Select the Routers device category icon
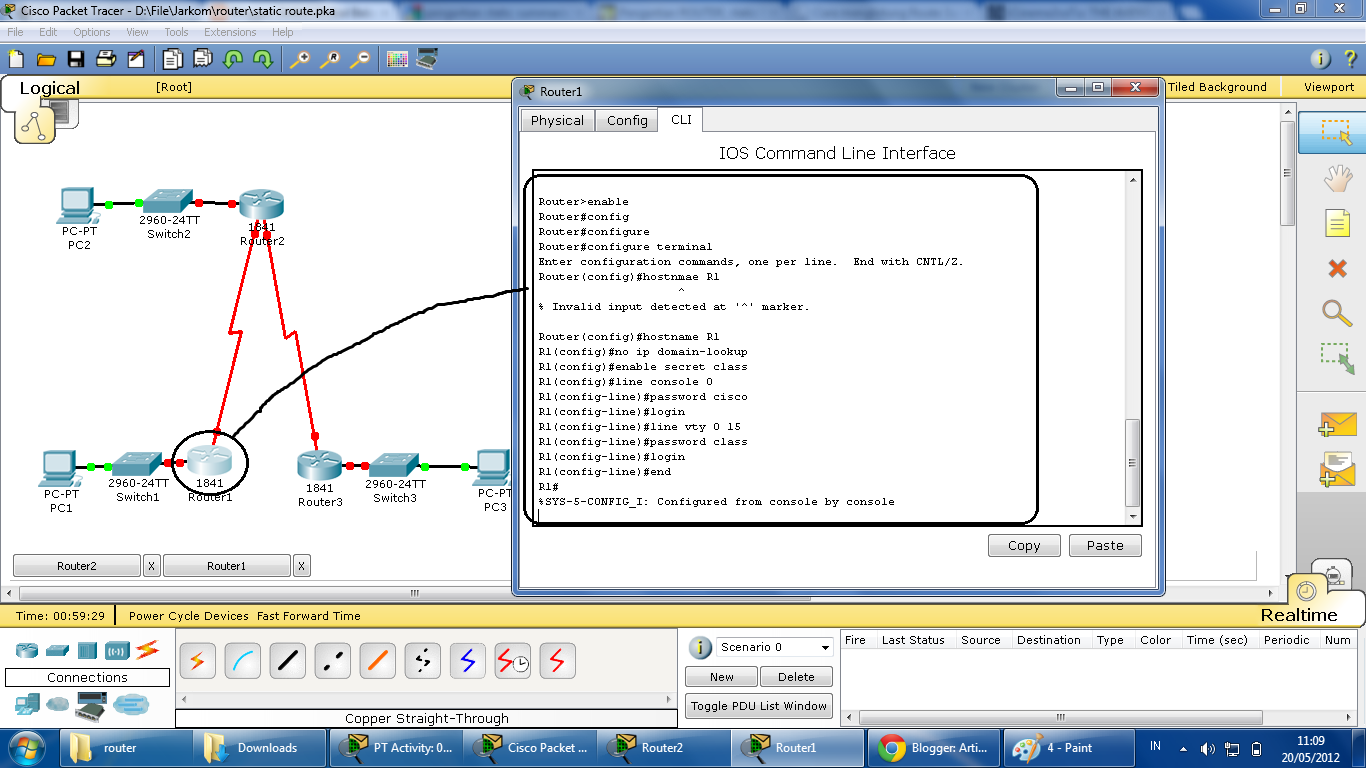1366x768 pixels. (27, 650)
